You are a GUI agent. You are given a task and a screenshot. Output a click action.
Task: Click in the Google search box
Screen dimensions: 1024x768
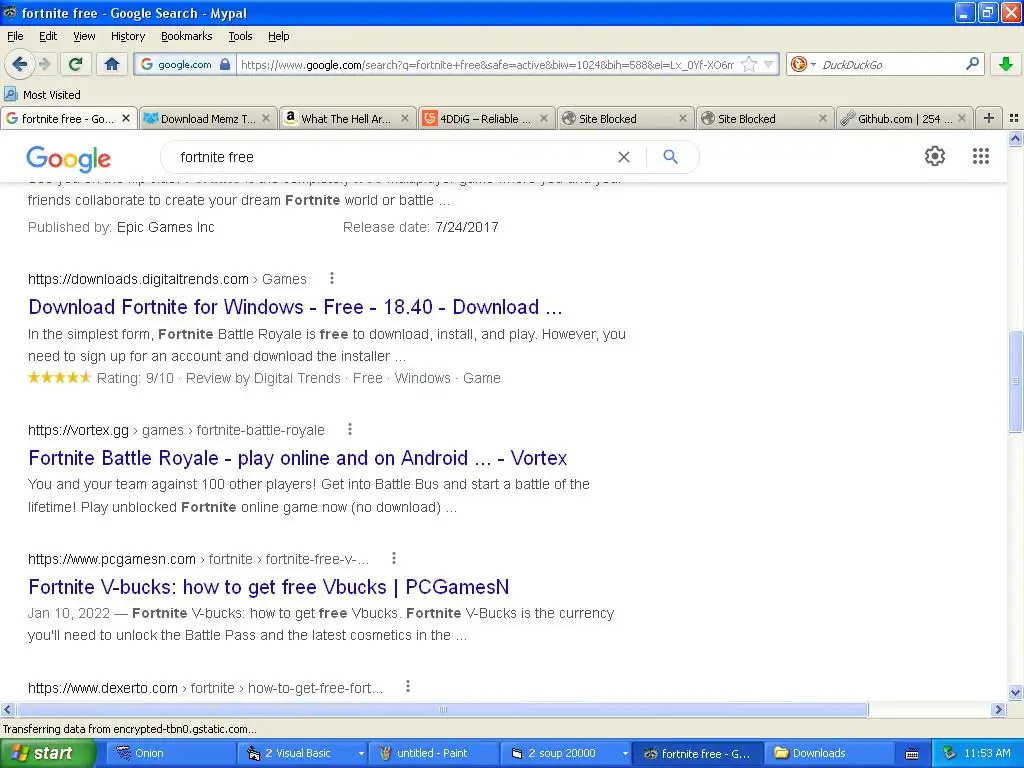[392, 157]
